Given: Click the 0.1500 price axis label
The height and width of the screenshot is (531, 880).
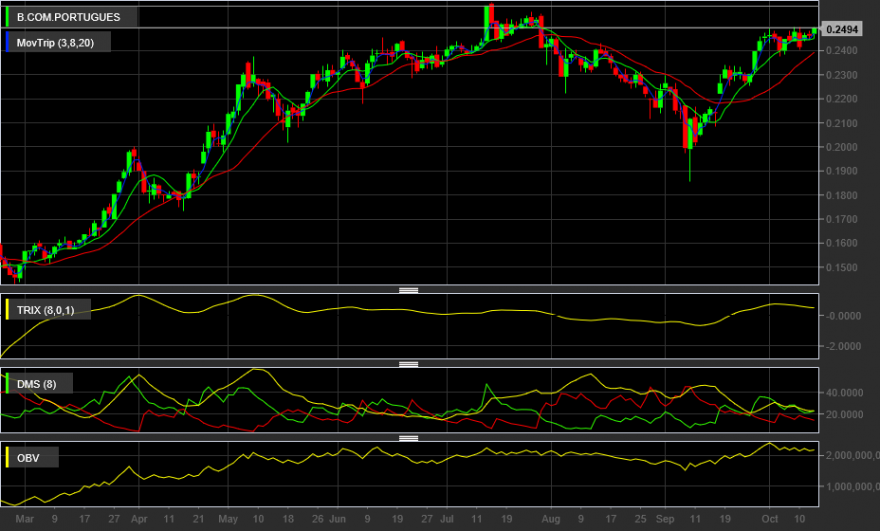Looking at the screenshot, I should 842,268.
